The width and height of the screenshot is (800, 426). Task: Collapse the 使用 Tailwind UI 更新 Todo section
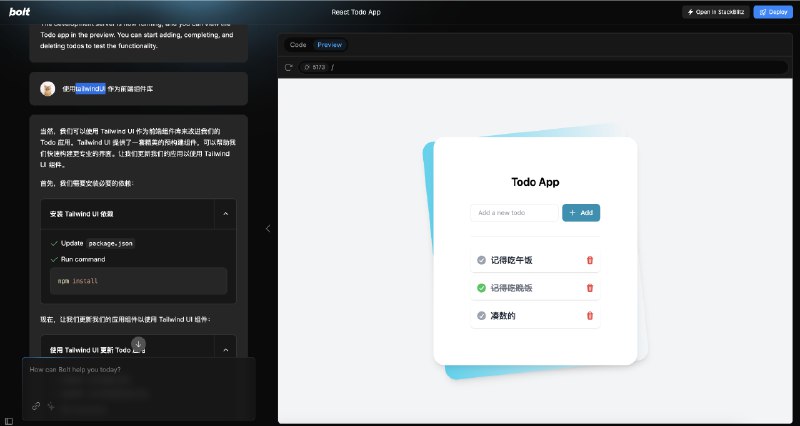tap(226, 350)
